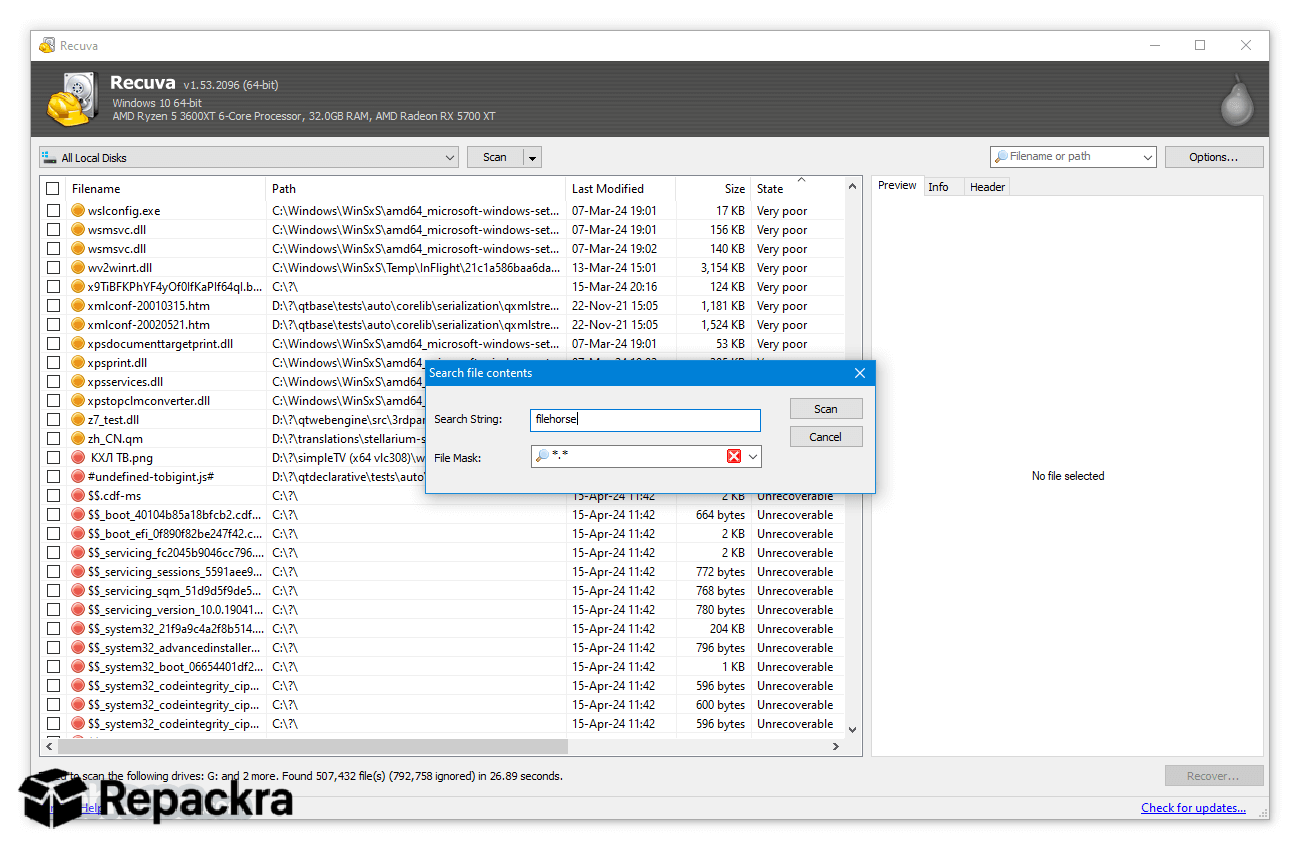The image size is (1300, 850).
Task: Check the box for z7_test.dll
Action: (53, 420)
